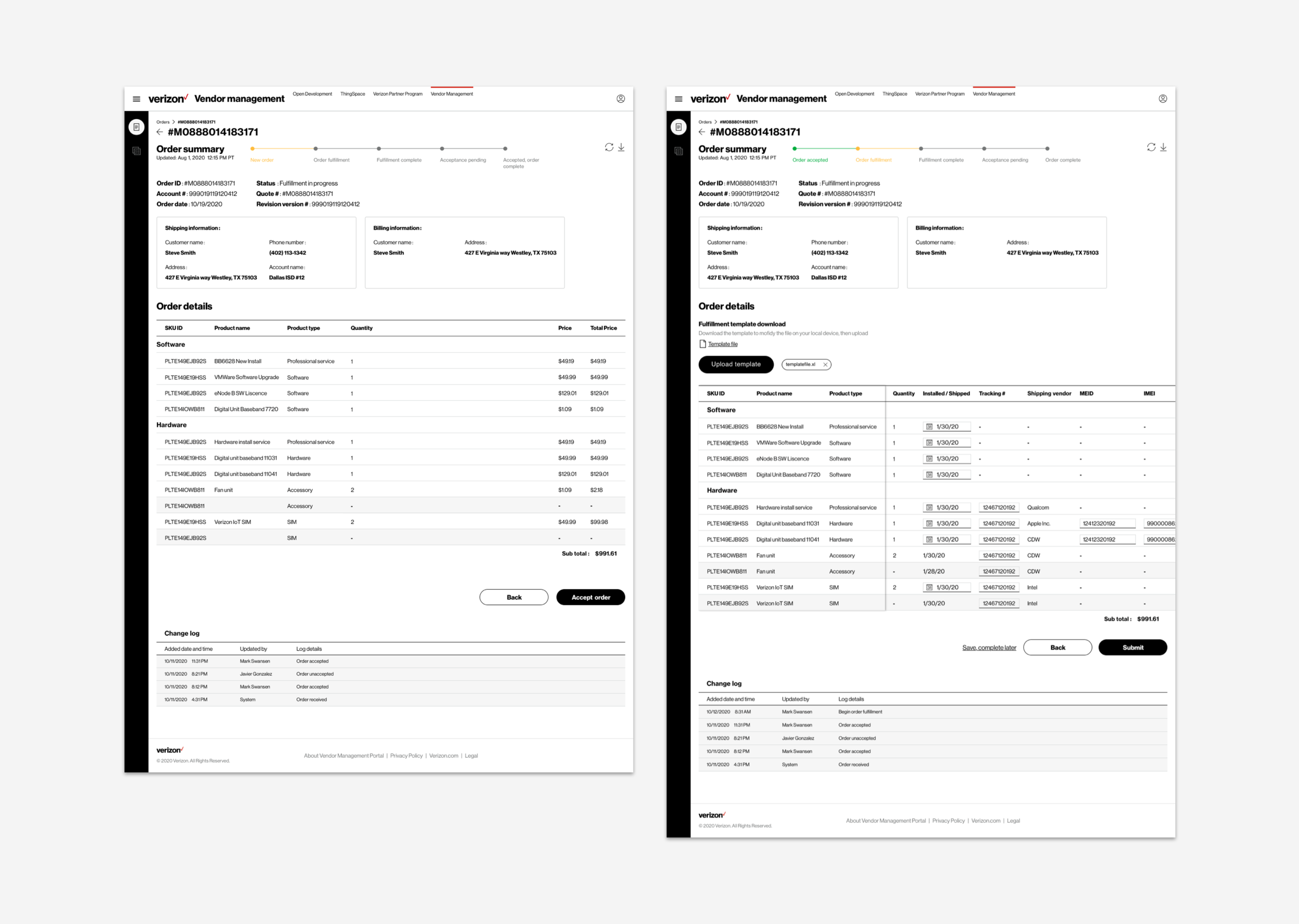Image resolution: width=1299 pixels, height=924 pixels.
Task: Click the Orders breadcrumb on the left page
Action: (x=163, y=122)
